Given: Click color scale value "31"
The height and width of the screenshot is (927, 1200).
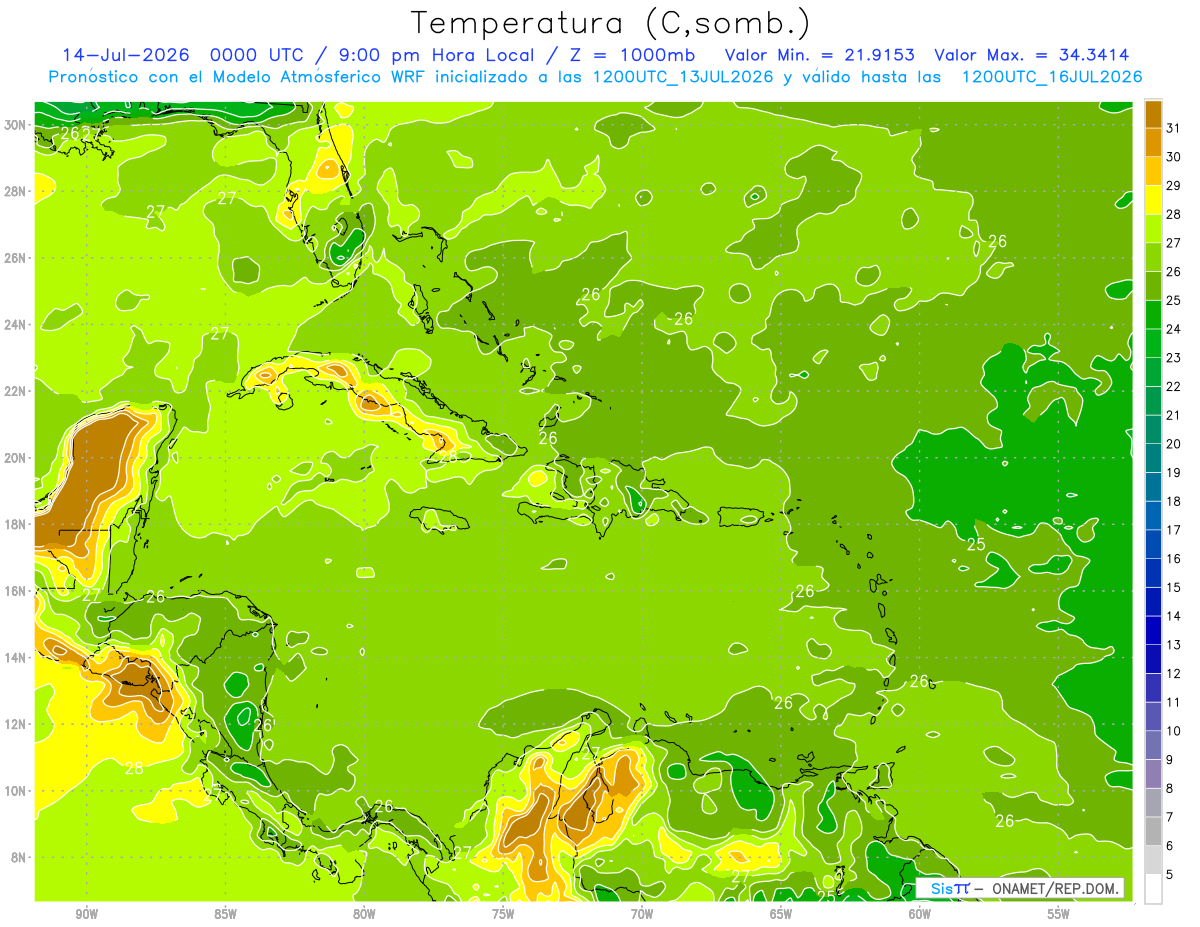Looking at the screenshot, I should tap(1174, 127).
